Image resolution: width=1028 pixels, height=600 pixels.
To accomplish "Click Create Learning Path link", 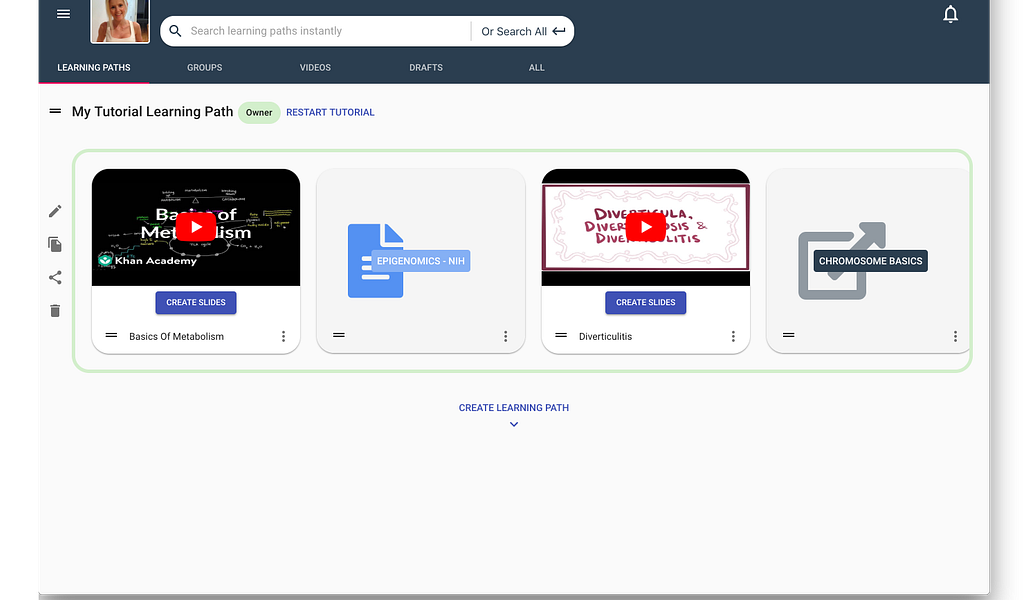I will coord(514,408).
